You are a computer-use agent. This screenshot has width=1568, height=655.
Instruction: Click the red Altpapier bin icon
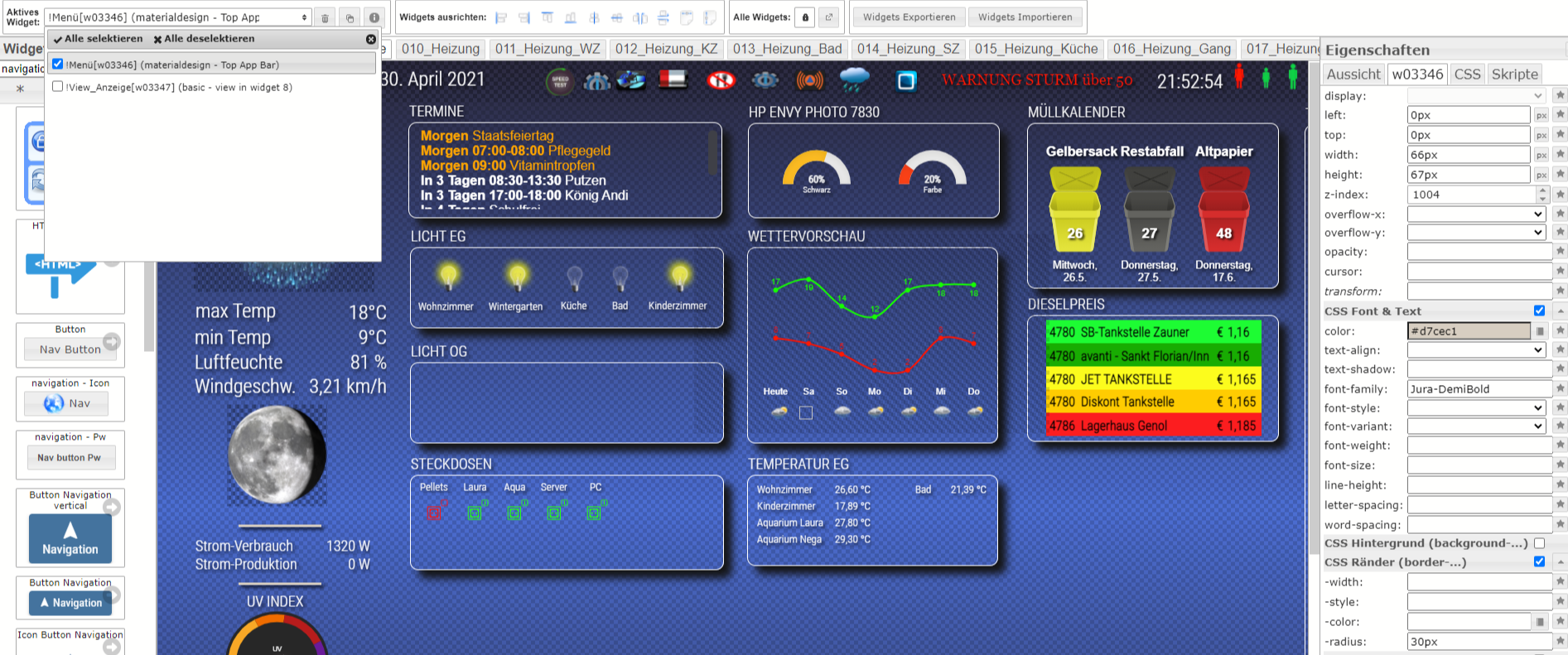[1223, 209]
